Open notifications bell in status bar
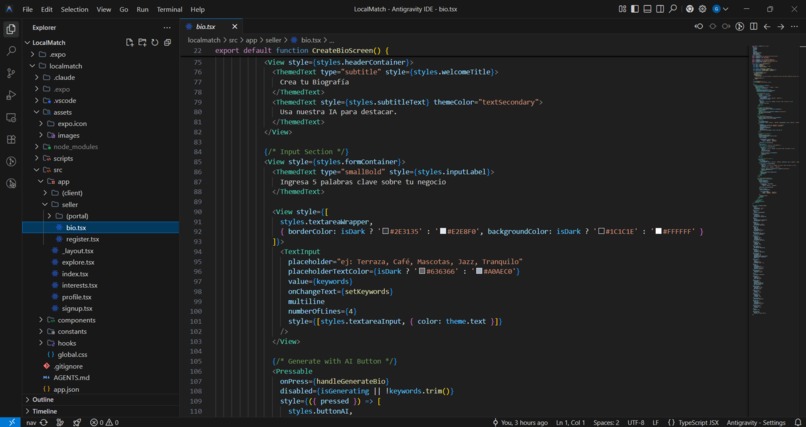This screenshot has height=427, width=806. click(x=798, y=422)
